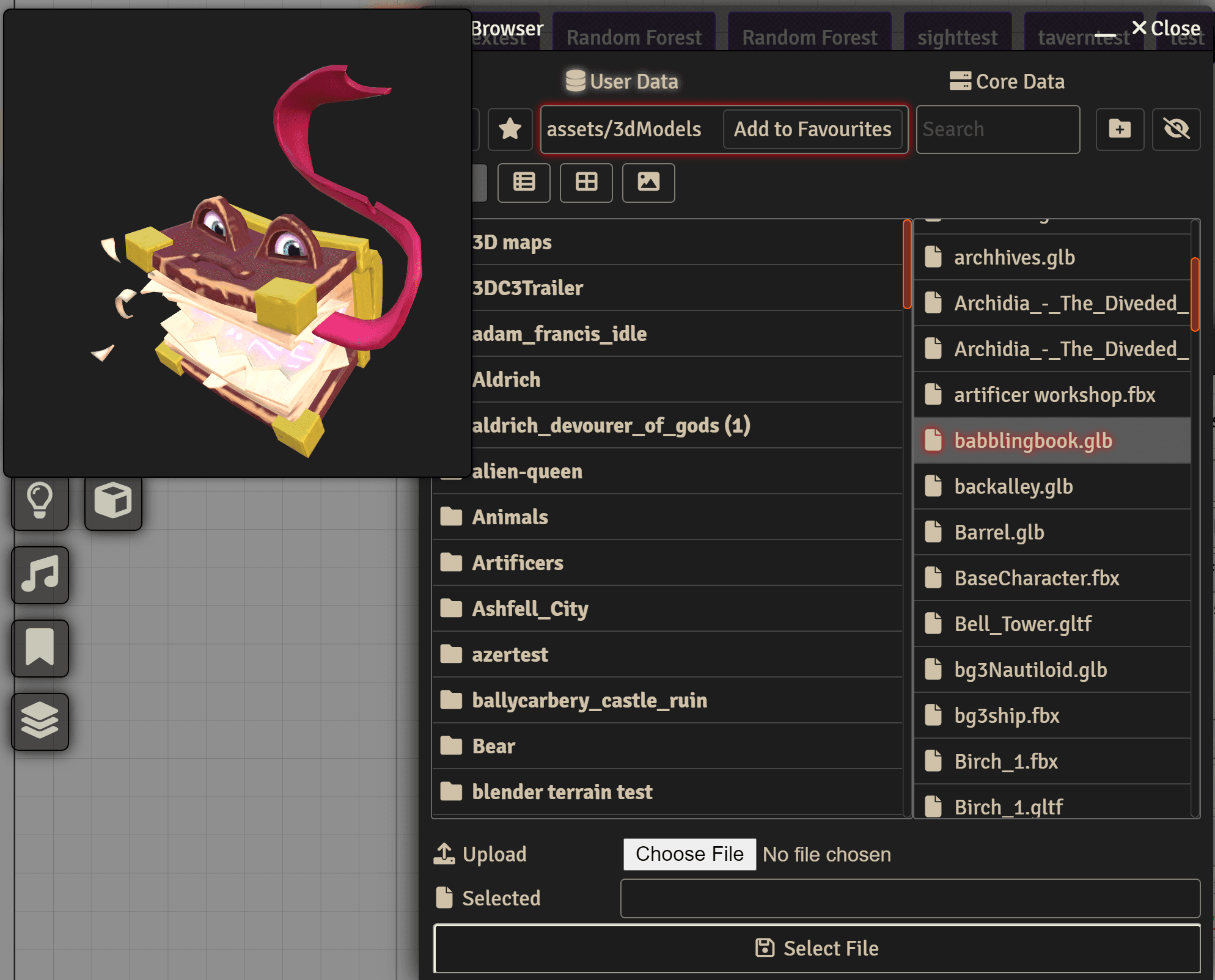Open the Ashfell_City folder
The height and width of the screenshot is (980, 1215).
[529, 609]
